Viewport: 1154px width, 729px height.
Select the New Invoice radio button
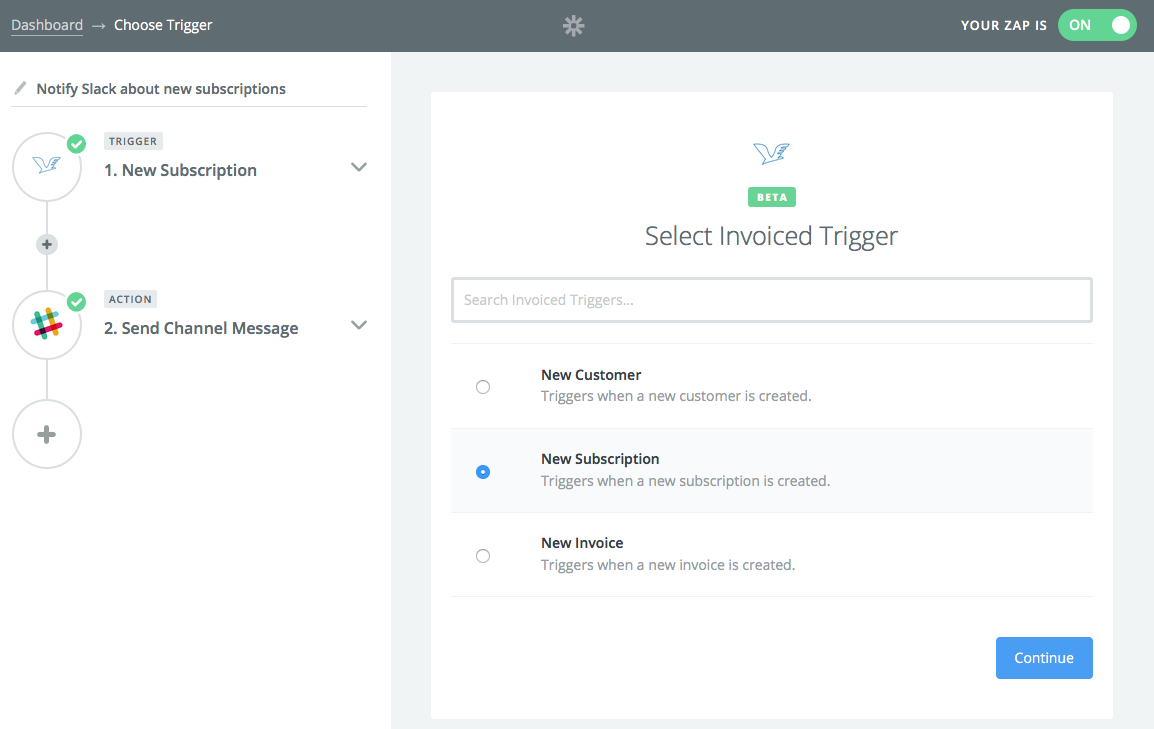pyautogui.click(x=483, y=556)
